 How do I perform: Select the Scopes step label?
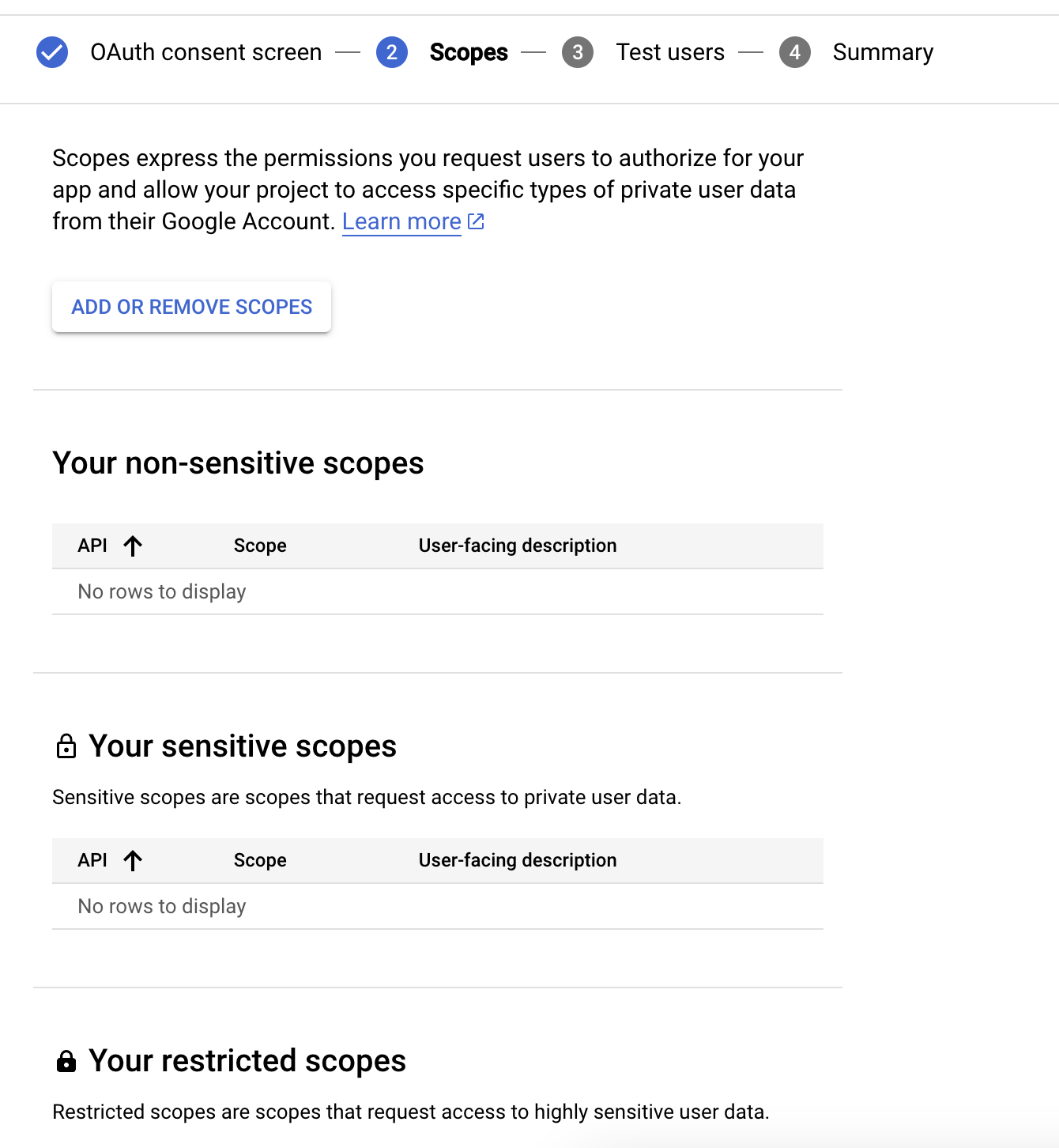(x=469, y=52)
